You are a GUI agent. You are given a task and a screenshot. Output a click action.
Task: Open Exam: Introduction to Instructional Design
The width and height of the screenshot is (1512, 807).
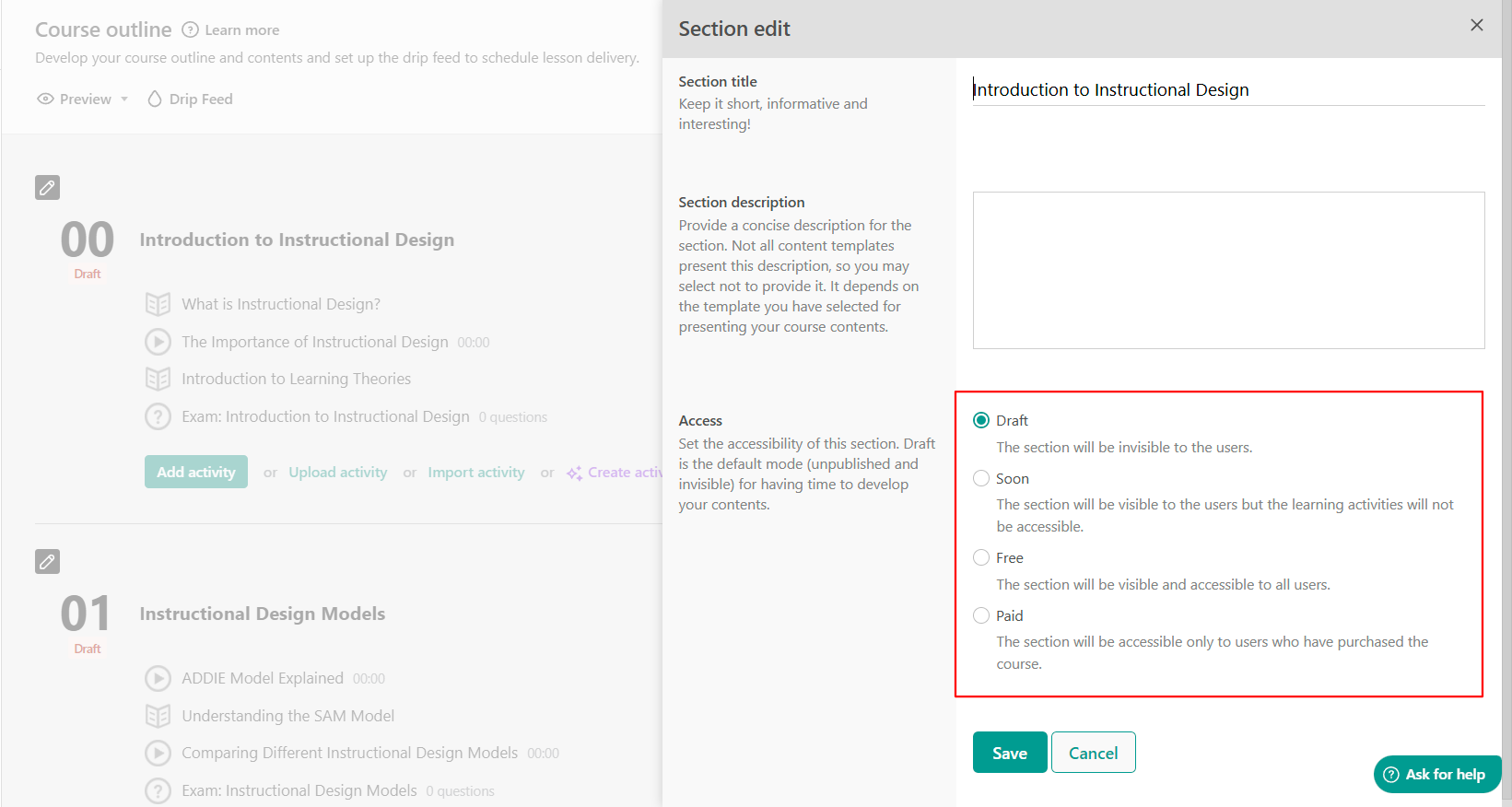[x=325, y=416]
